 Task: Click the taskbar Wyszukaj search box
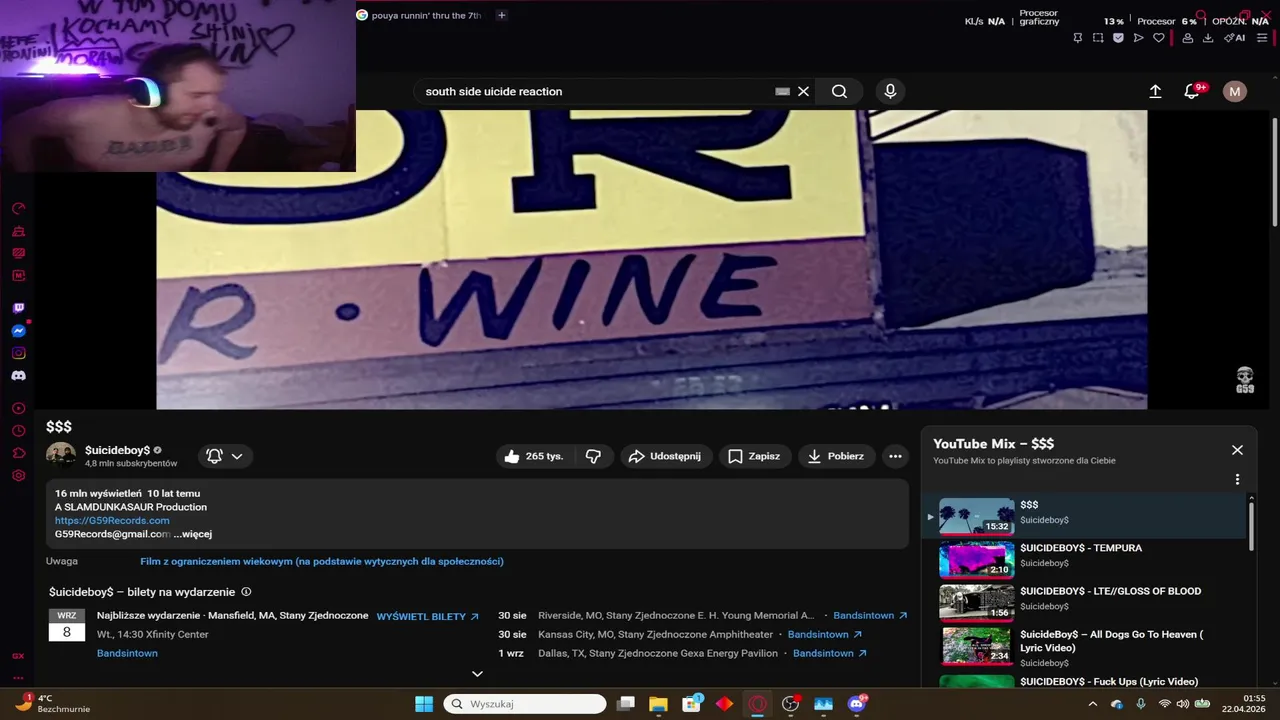525,704
